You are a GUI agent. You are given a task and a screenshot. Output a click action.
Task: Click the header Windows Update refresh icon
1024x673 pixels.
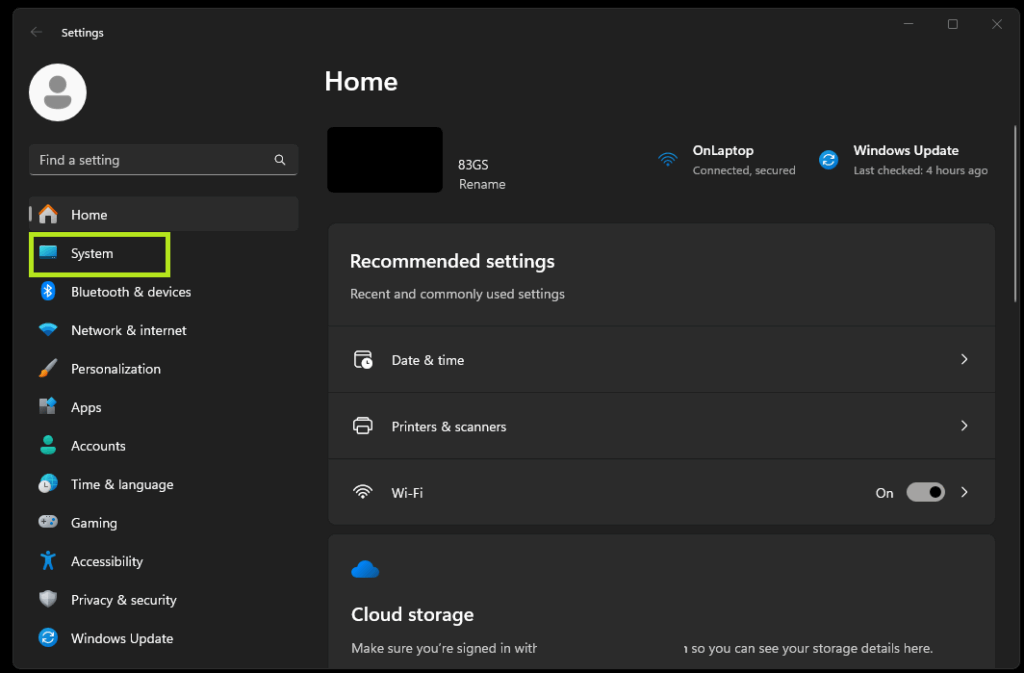tap(828, 159)
